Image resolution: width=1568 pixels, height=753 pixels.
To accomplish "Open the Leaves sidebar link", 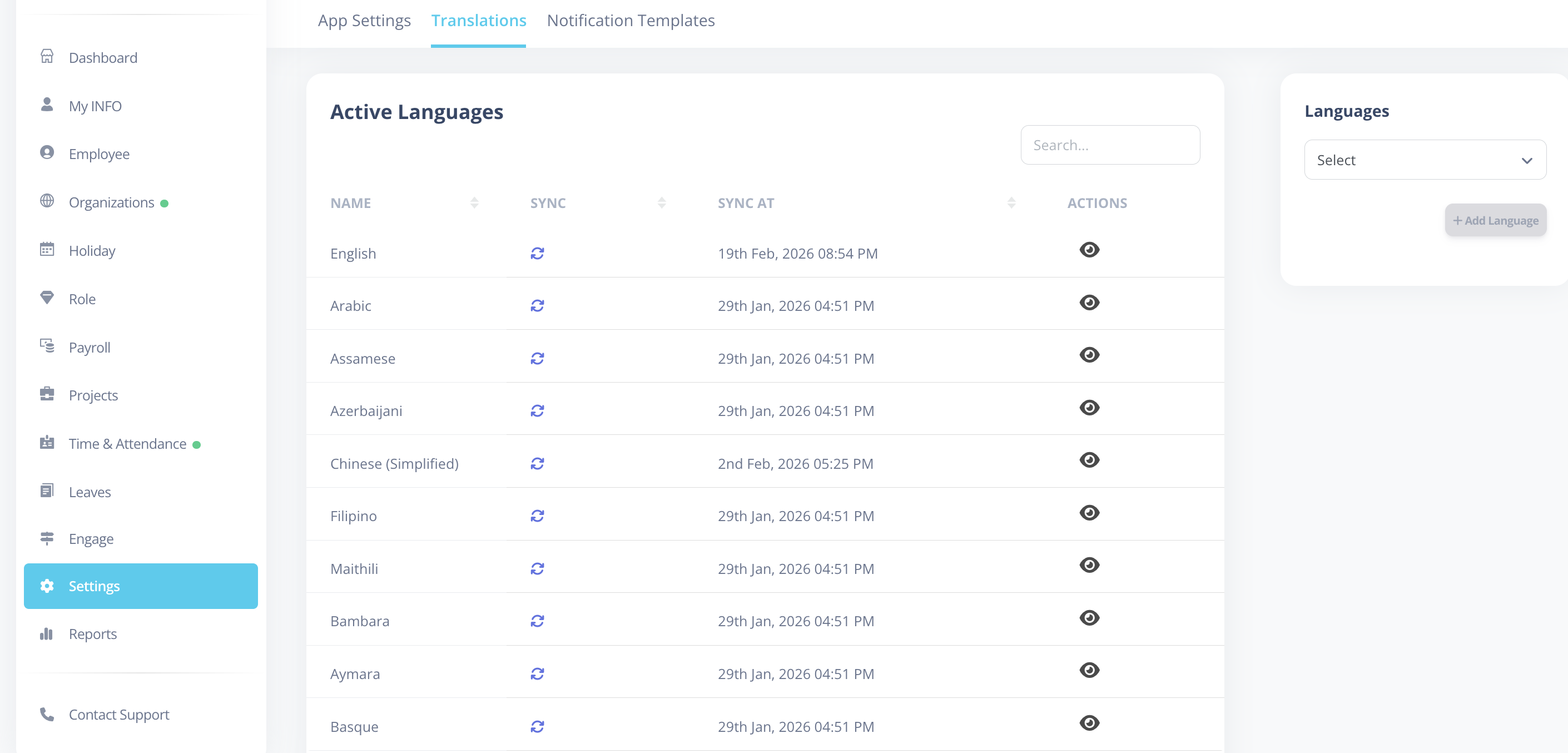I will (x=90, y=492).
